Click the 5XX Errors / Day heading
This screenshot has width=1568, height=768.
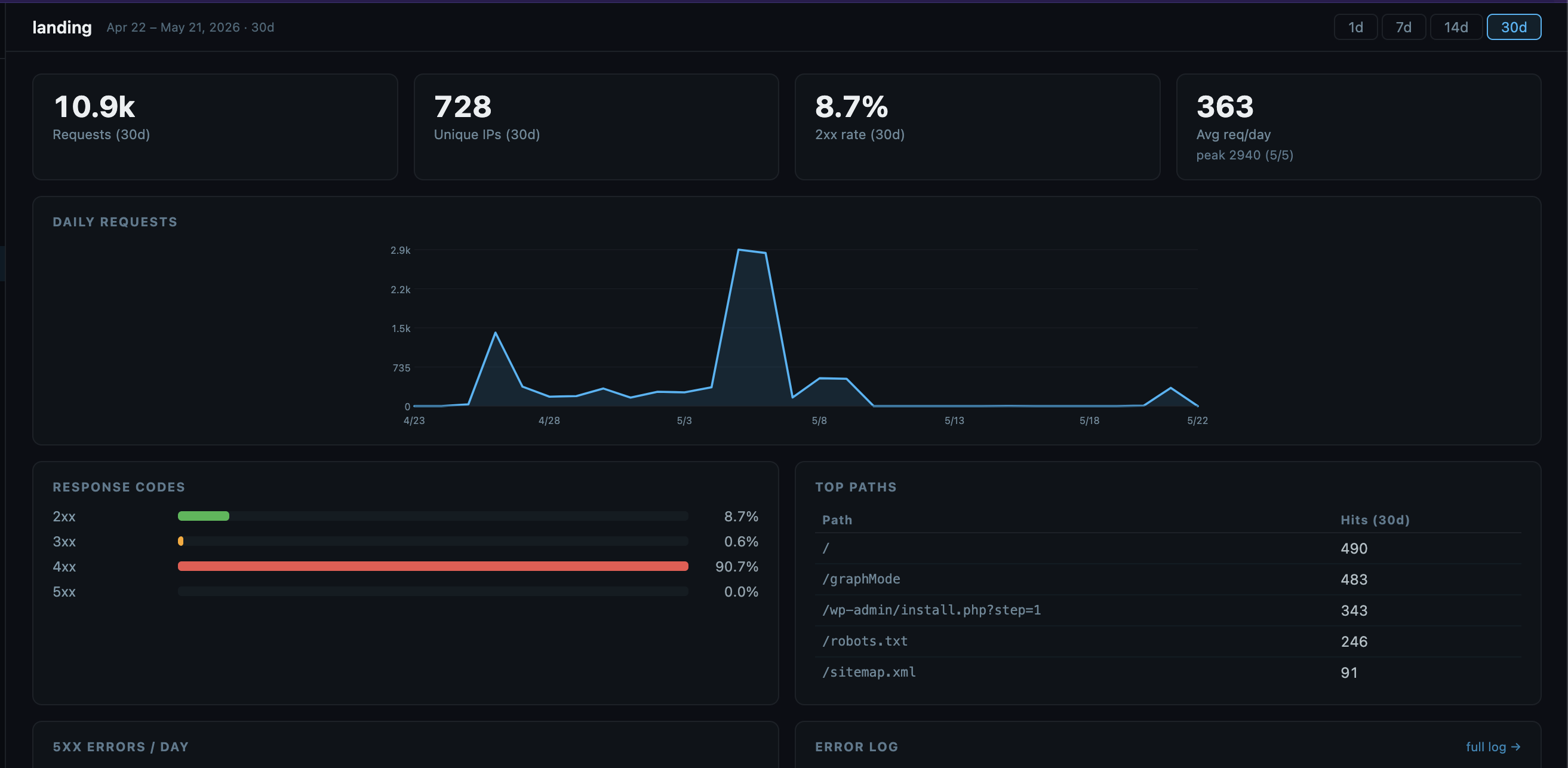click(121, 747)
